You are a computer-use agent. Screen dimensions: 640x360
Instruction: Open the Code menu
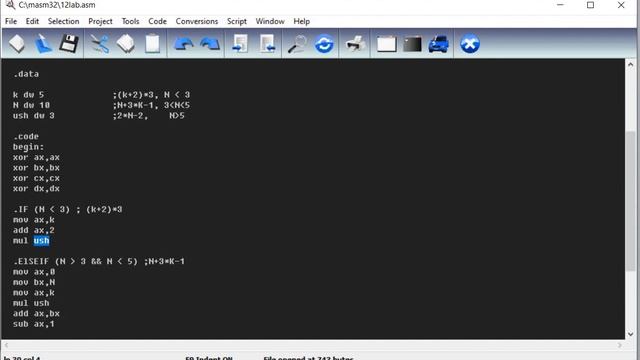click(x=157, y=21)
